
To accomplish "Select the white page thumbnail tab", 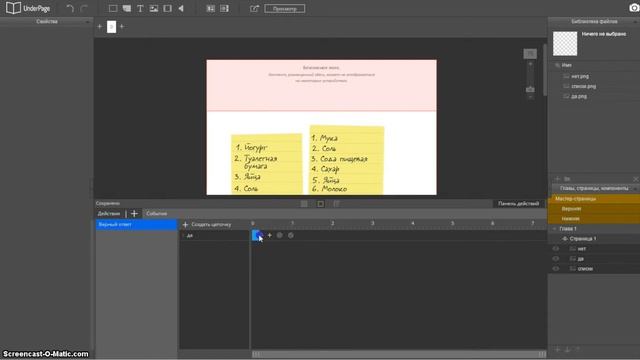I will pos(111,27).
